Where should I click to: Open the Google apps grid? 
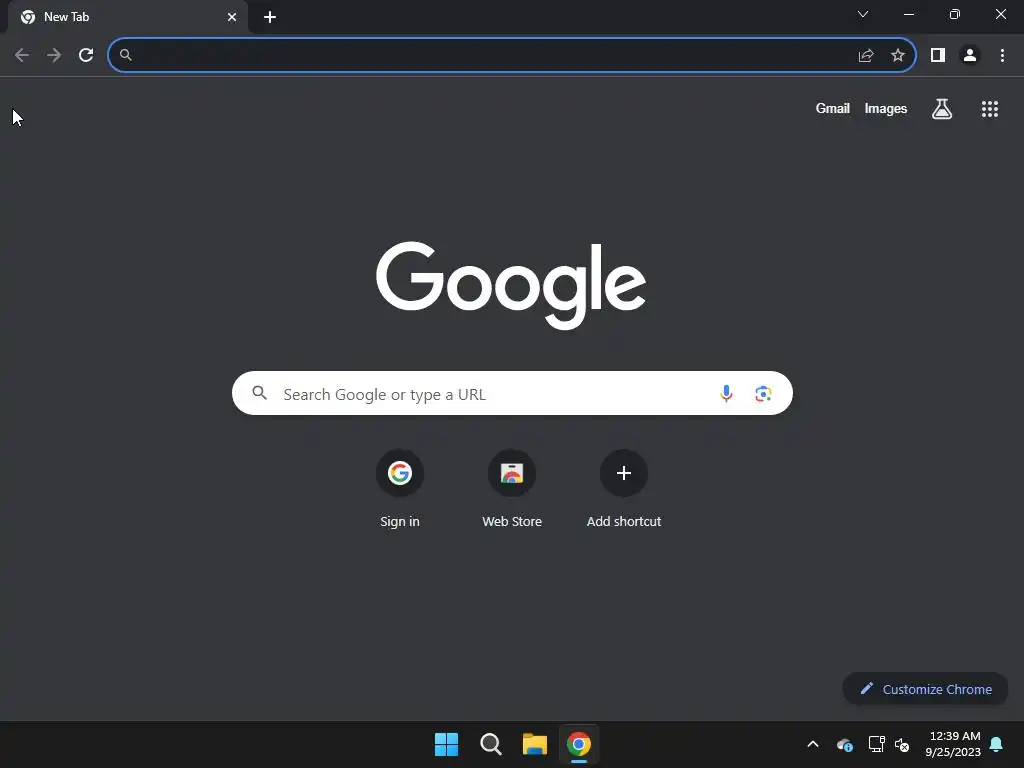(x=989, y=109)
